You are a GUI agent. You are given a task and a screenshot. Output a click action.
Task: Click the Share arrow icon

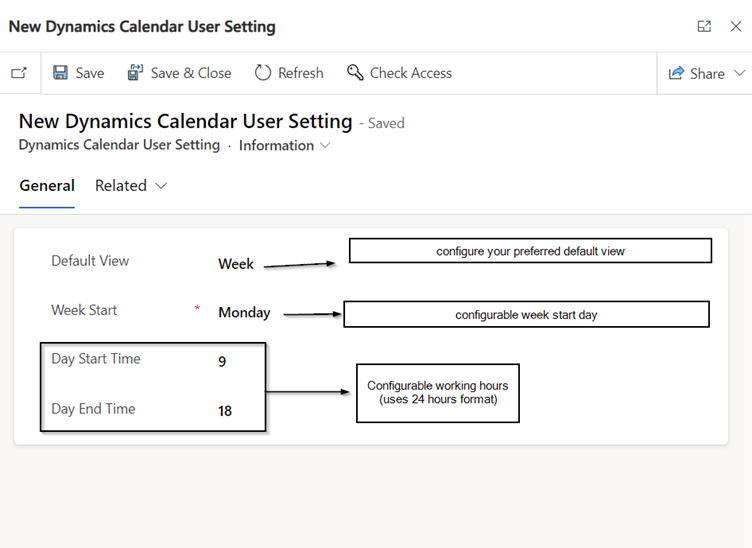pos(676,73)
